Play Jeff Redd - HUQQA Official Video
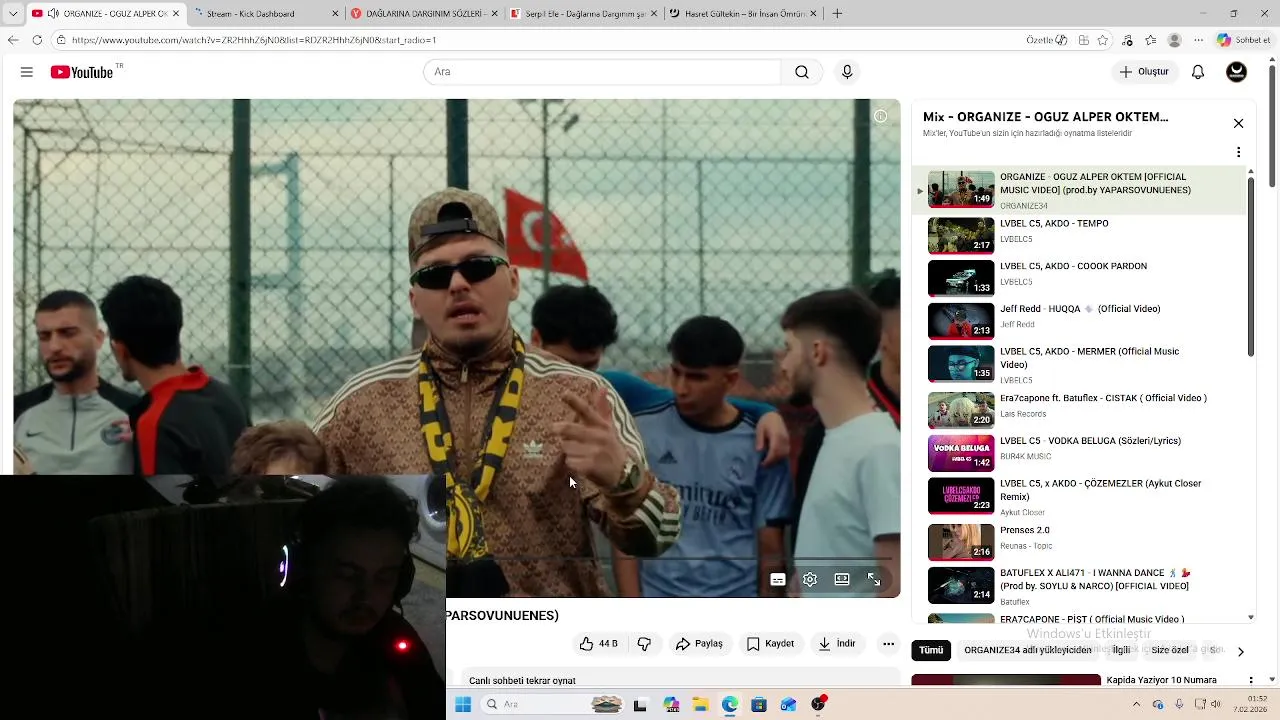Screen dimensions: 1280x720 [1081, 320]
